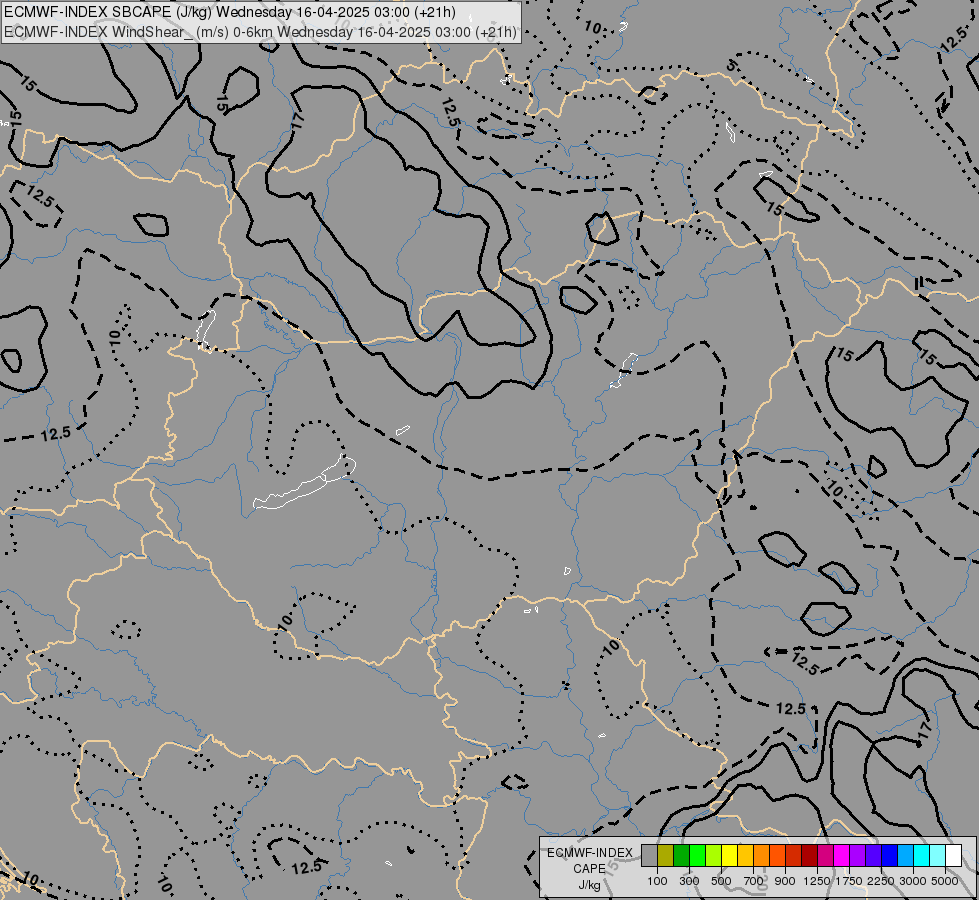Viewport: 979px width, 900px height.
Task: Choose the bright green swatch above 300
Action: click(697, 855)
